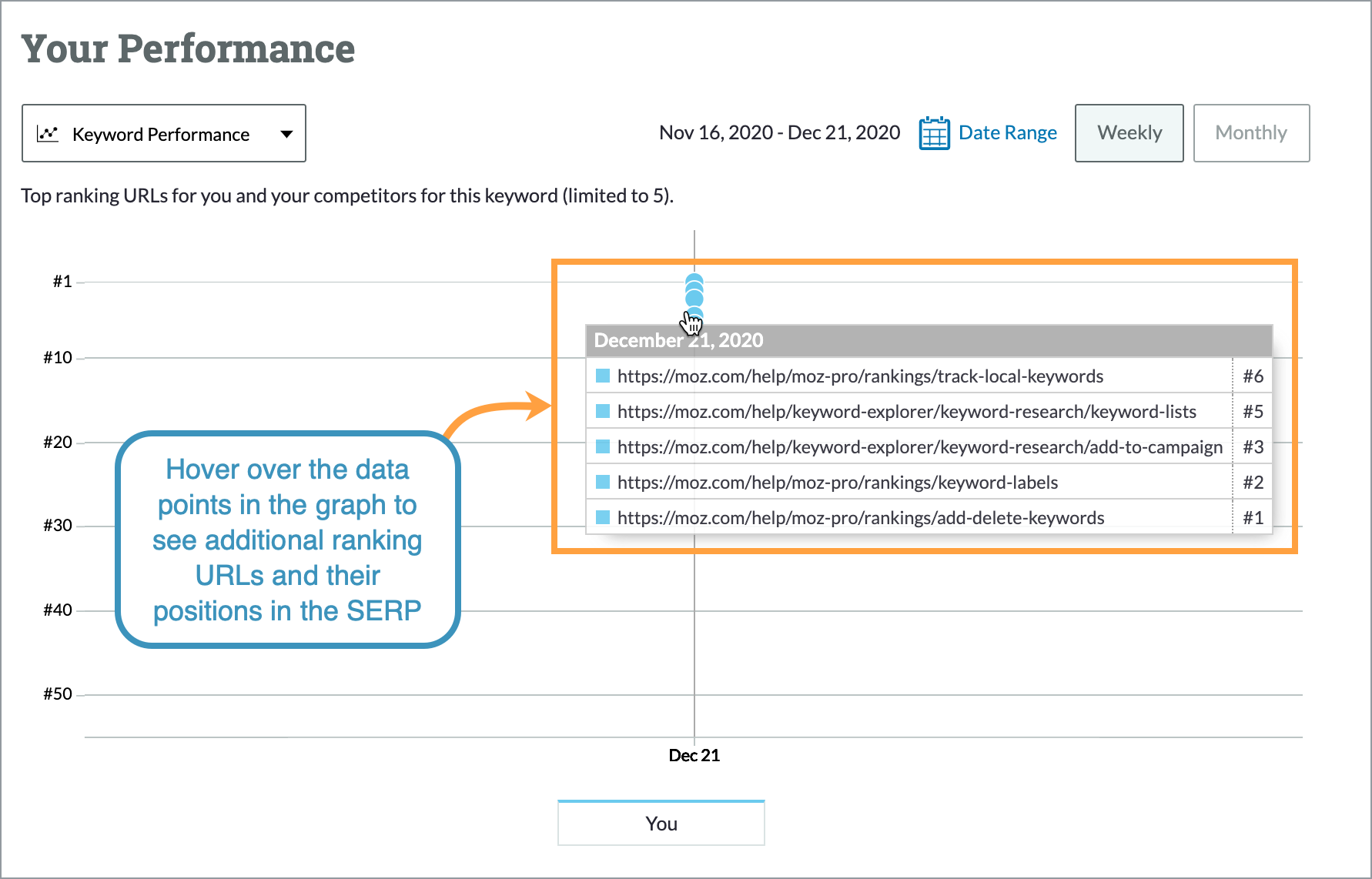Open the Date Range picker

1008,132
